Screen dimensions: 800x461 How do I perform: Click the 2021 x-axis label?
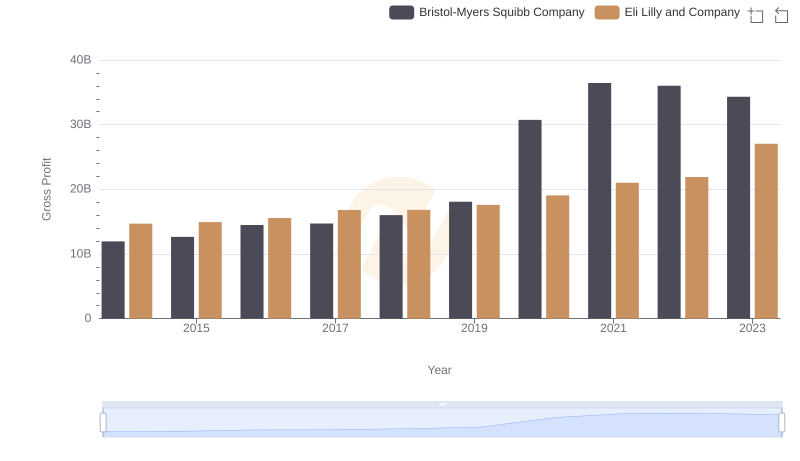tap(613, 328)
